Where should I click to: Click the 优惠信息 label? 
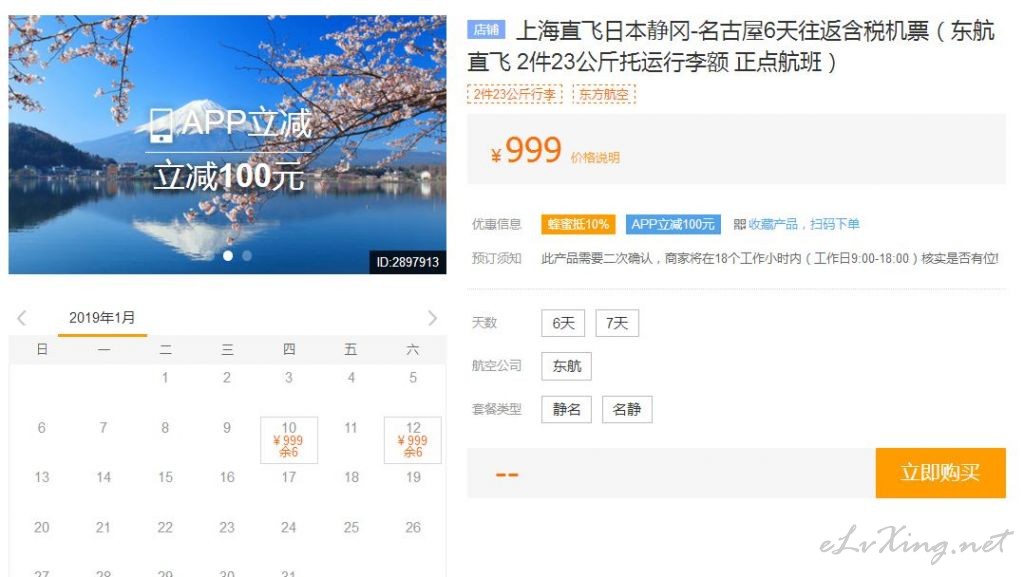click(x=496, y=225)
